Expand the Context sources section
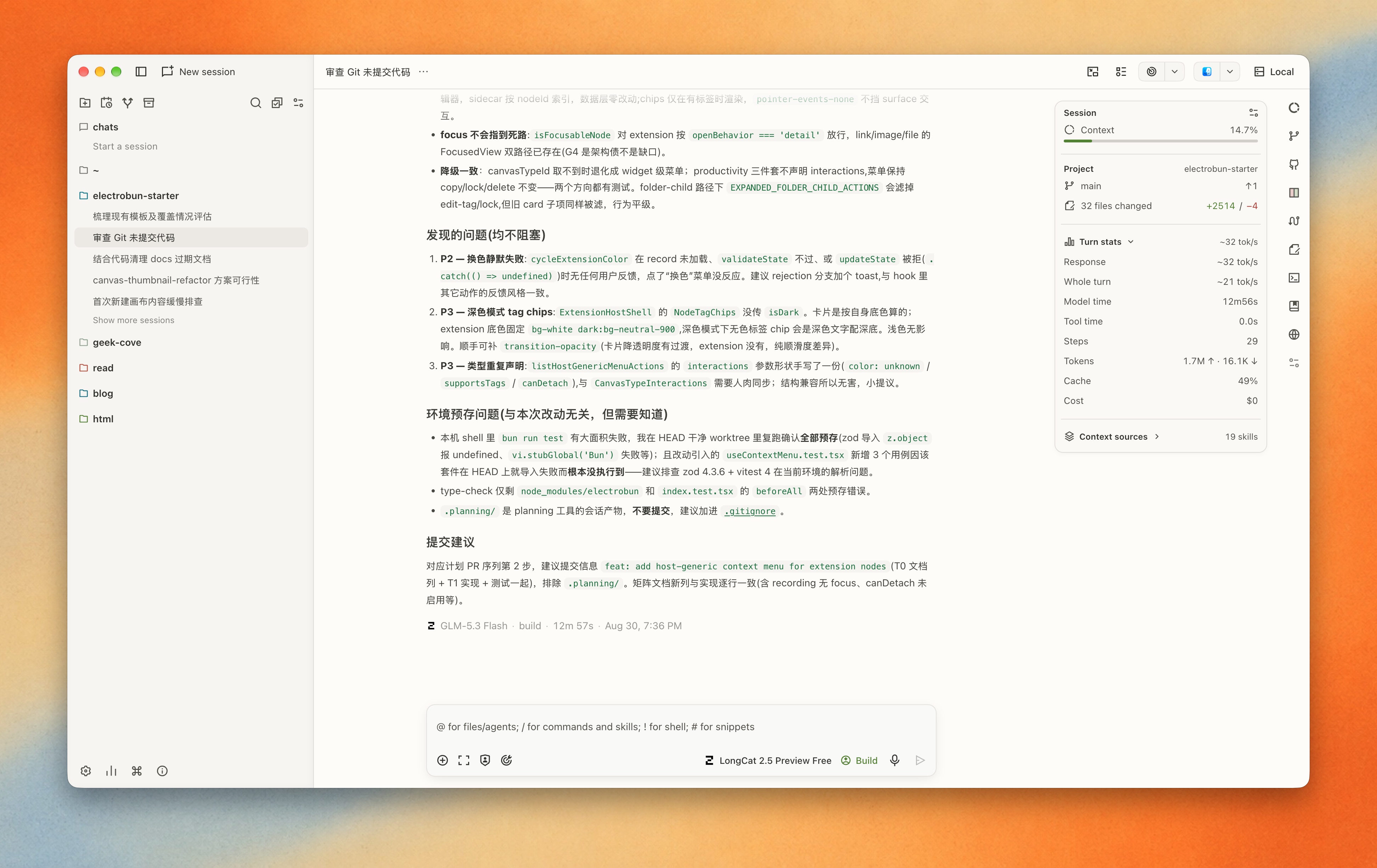Image resolution: width=1377 pixels, height=868 pixels. 1112,436
